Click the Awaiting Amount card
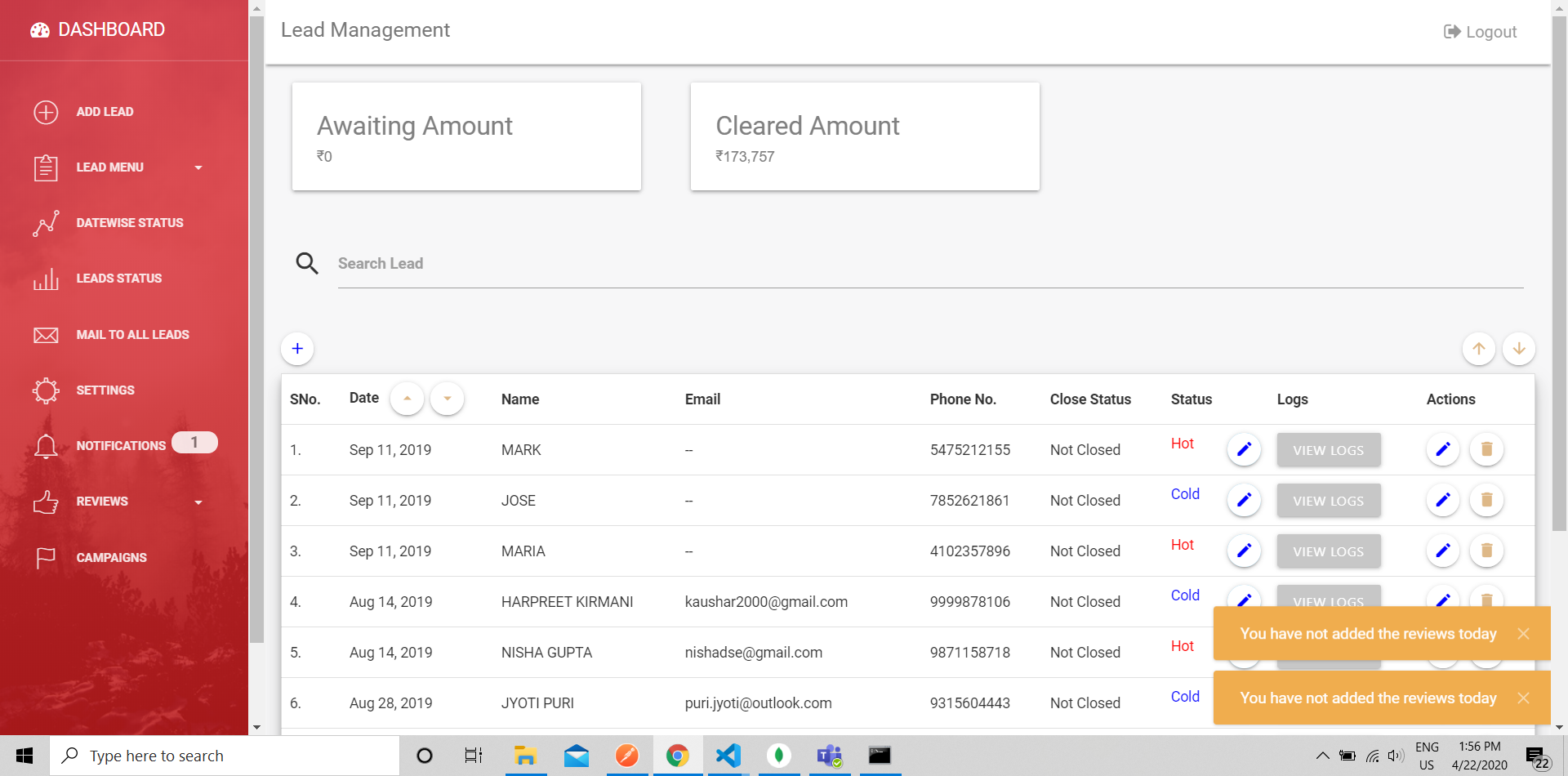 click(466, 136)
